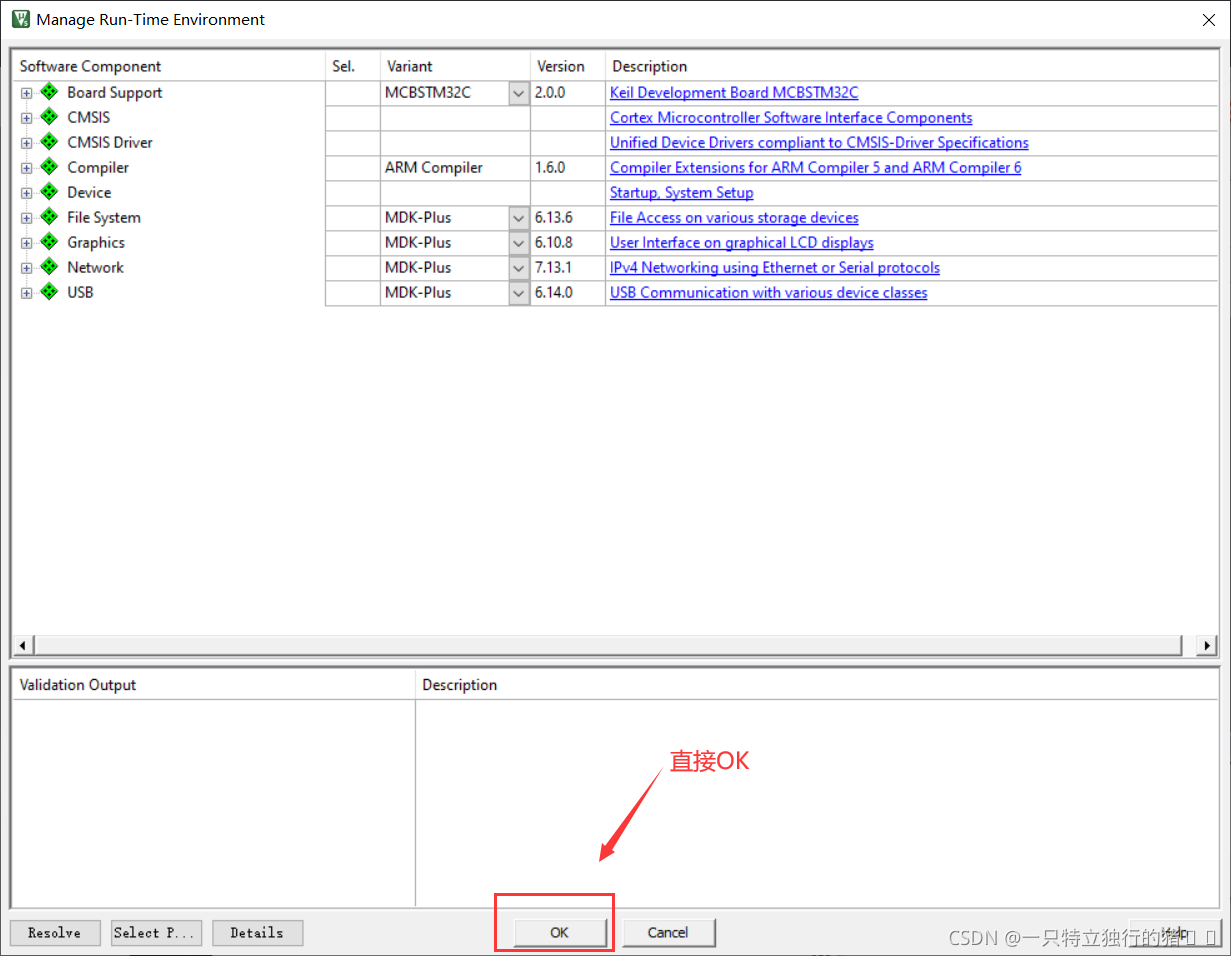Open the MCBSTM32C variant dropdown
Screen dimensions: 1231x956
coord(519,93)
